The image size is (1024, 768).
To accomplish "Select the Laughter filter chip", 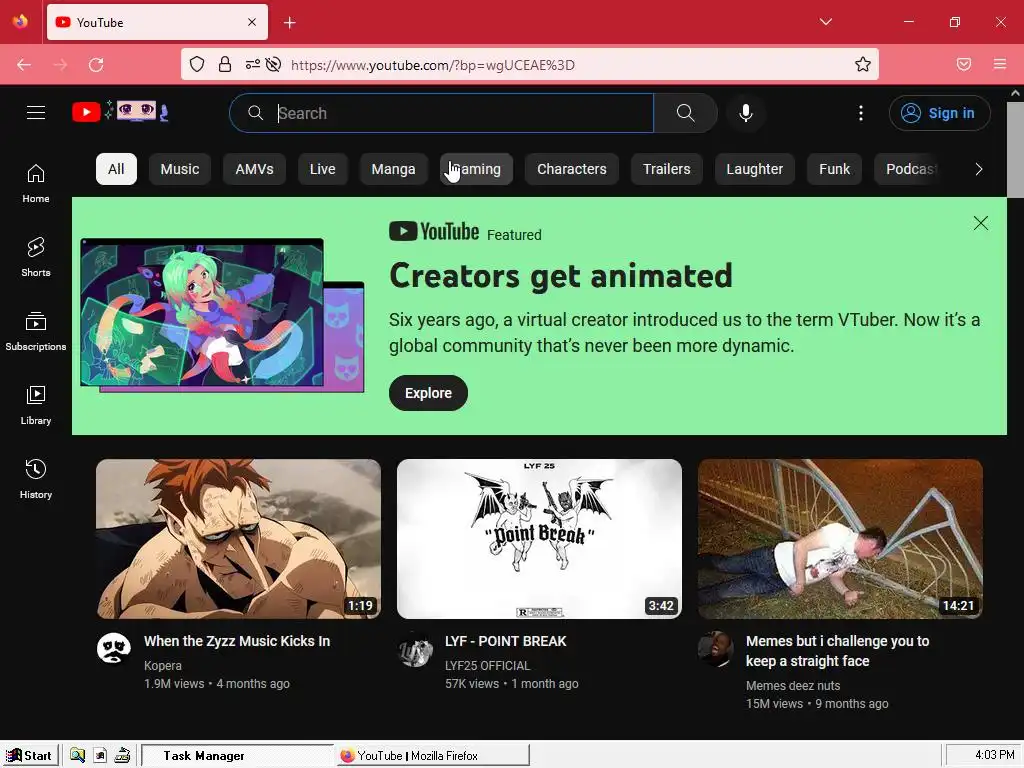I will coord(755,169).
